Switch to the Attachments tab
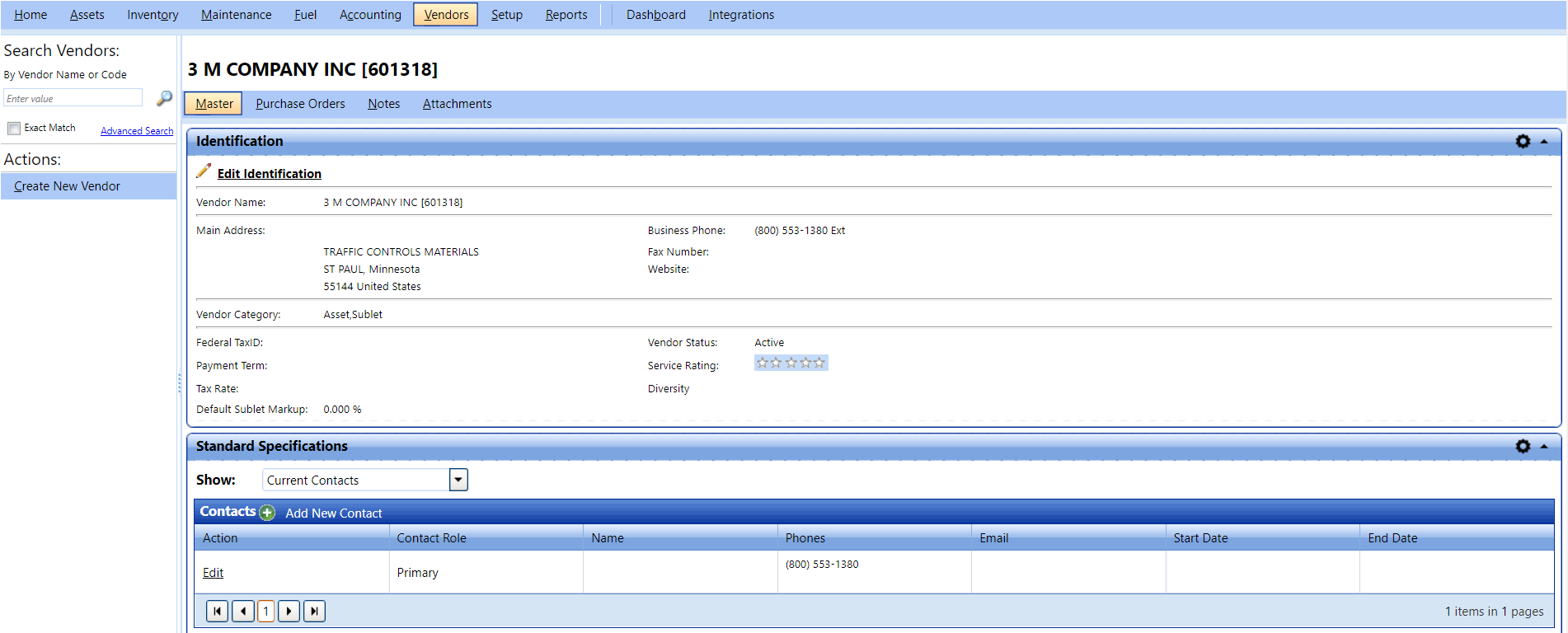The image size is (1568, 633). click(457, 104)
